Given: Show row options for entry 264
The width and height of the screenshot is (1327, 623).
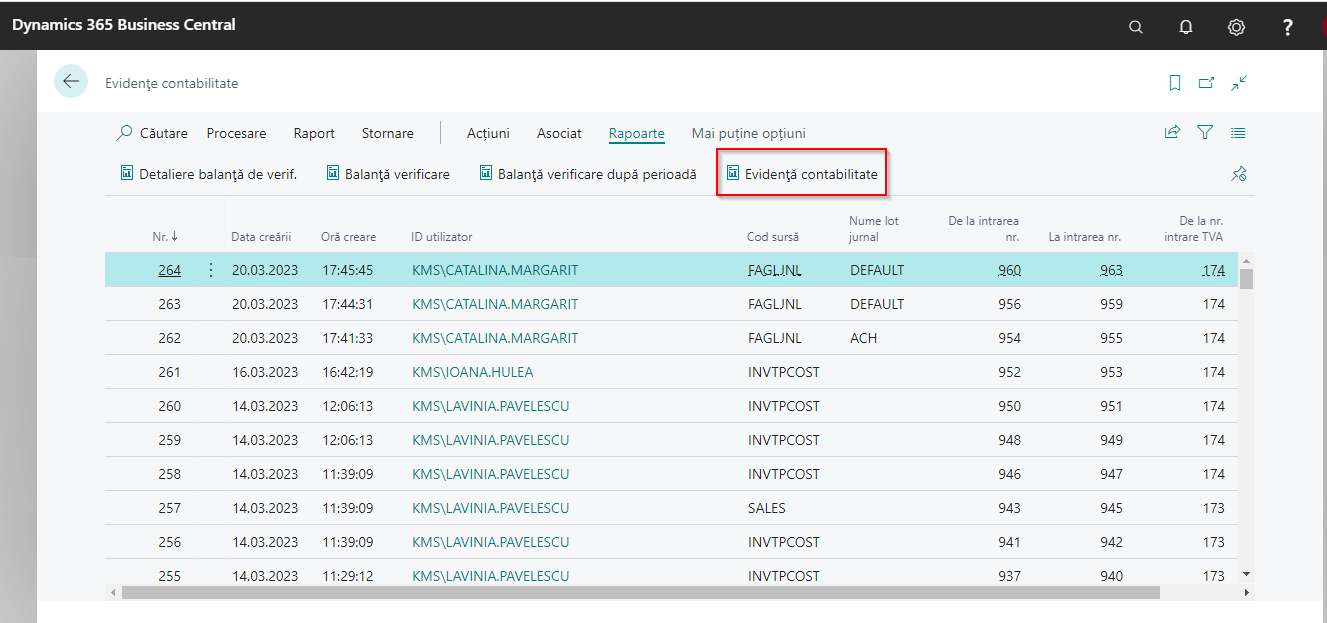Looking at the screenshot, I should [x=210, y=270].
